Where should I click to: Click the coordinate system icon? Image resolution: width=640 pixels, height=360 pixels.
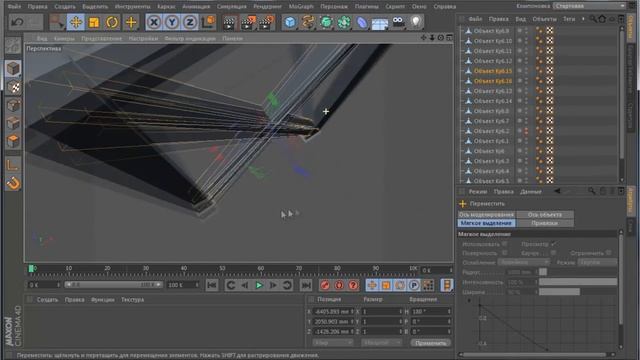tap(208, 22)
